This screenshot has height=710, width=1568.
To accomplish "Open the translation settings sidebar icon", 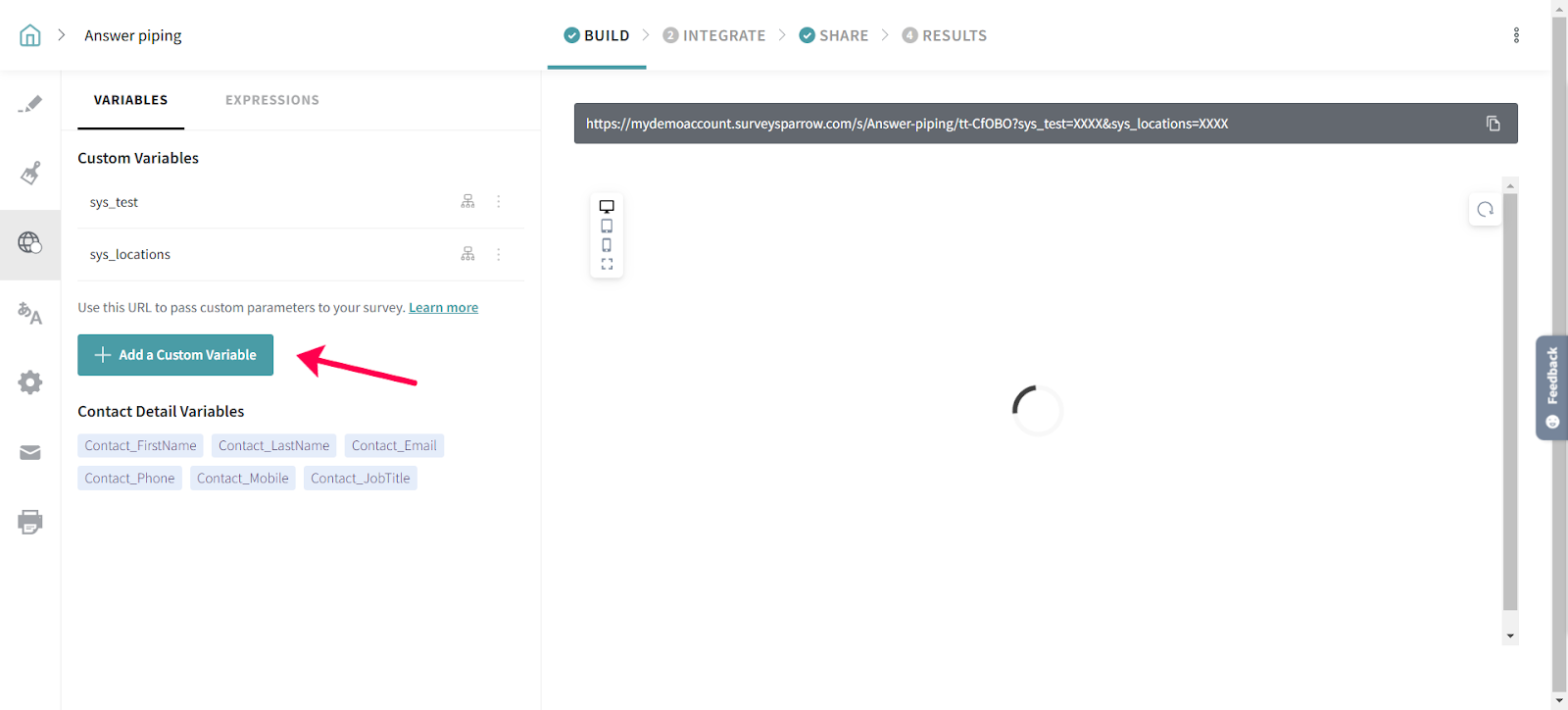I will 30,314.
